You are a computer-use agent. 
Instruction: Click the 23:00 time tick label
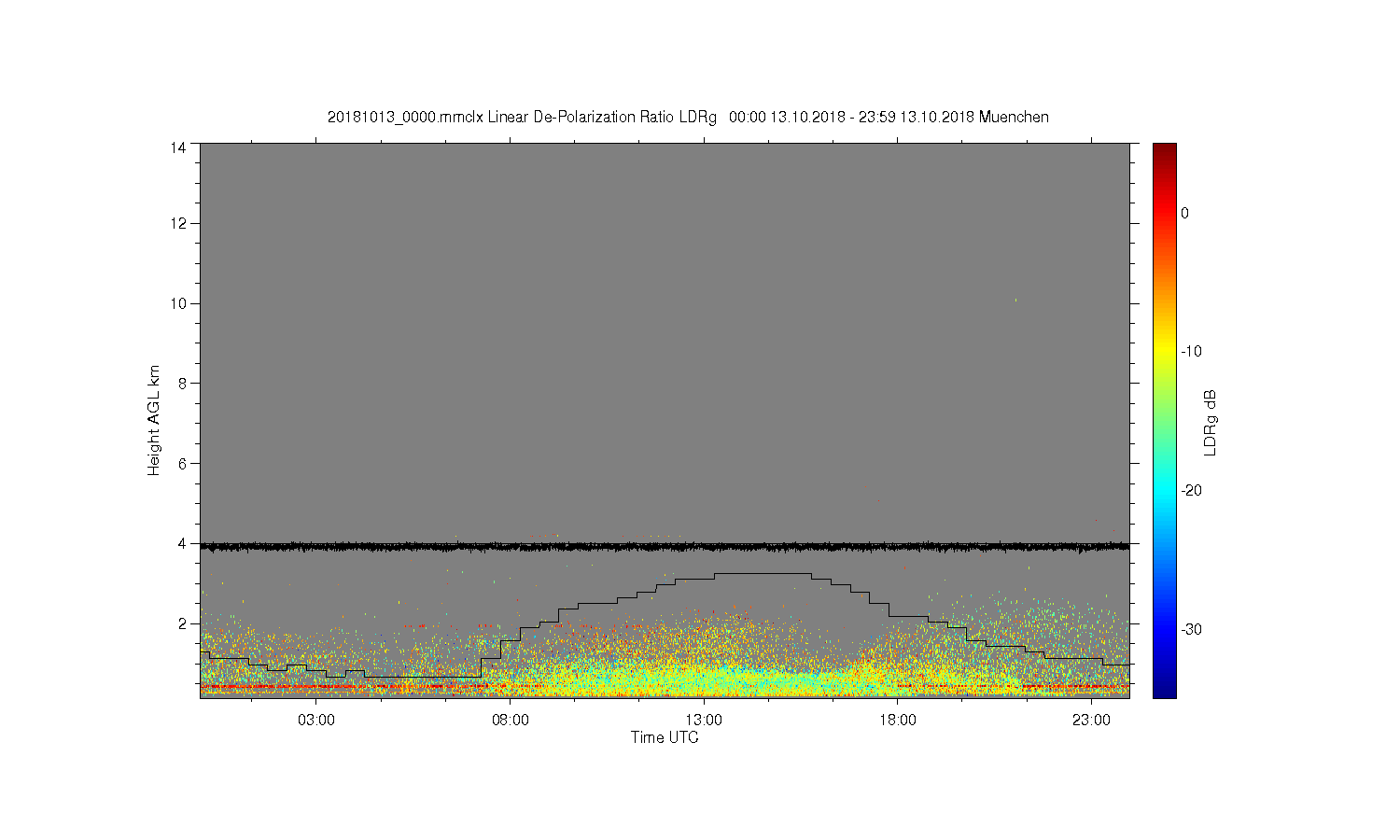point(1091,721)
